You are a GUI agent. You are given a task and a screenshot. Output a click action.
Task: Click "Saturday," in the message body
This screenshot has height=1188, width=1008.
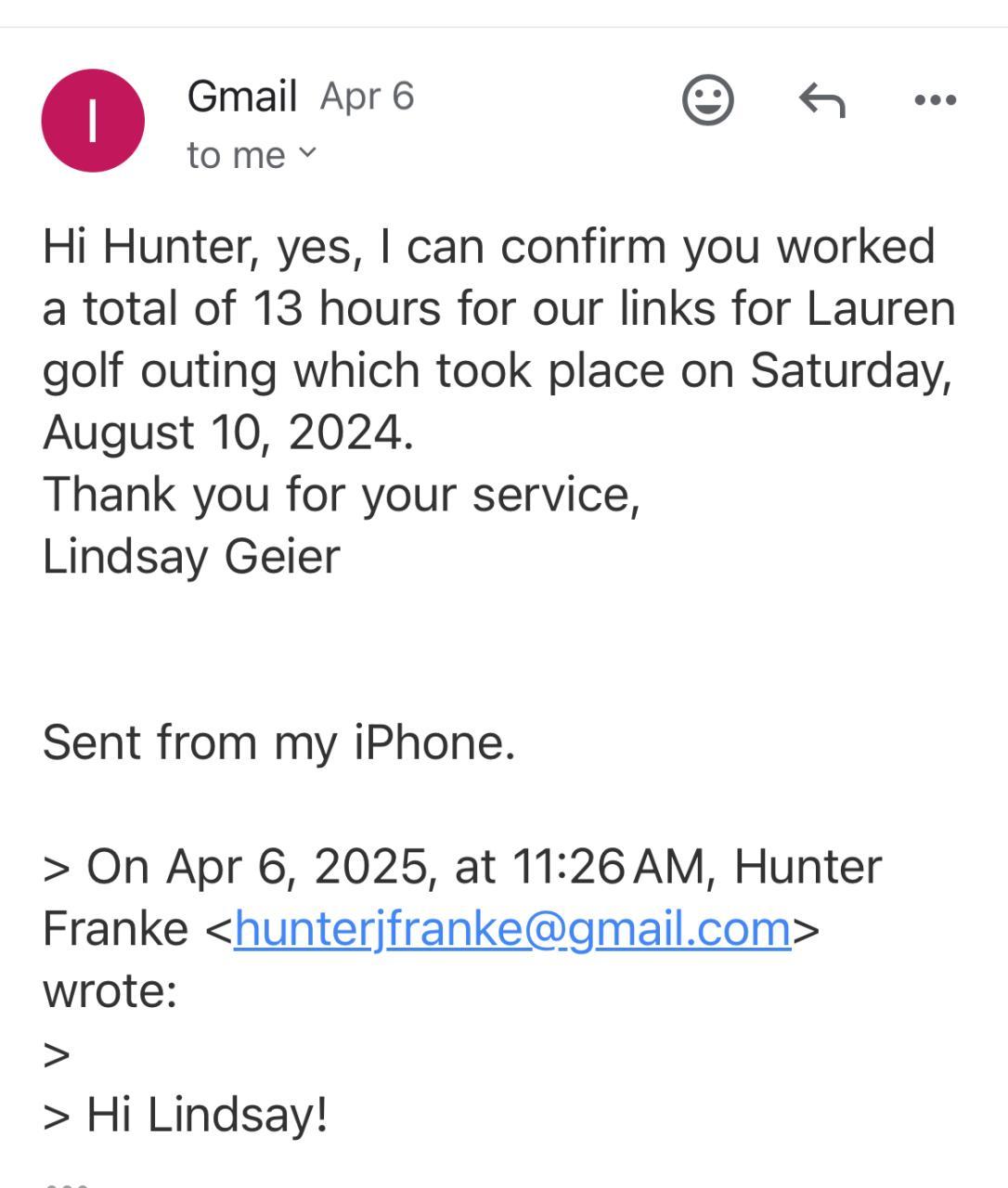(x=850, y=371)
